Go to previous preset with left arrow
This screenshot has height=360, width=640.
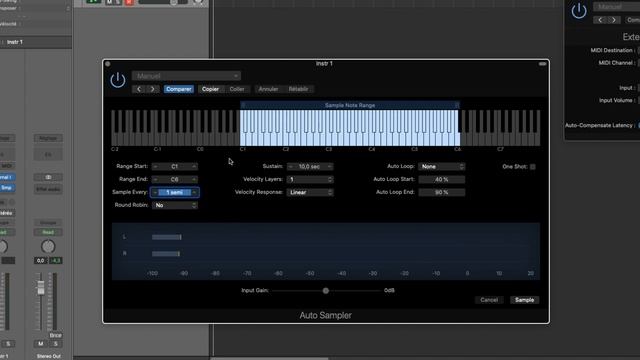coord(139,89)
